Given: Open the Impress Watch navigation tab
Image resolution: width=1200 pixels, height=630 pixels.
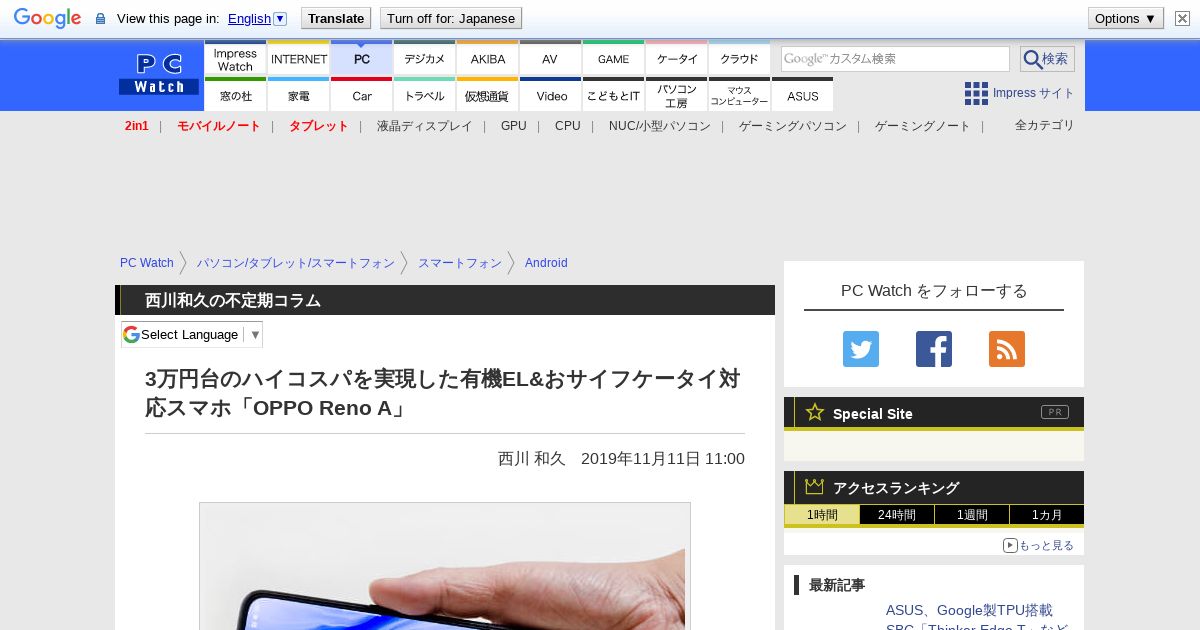Looking at the screenshot, I should [x=235, y=59].
